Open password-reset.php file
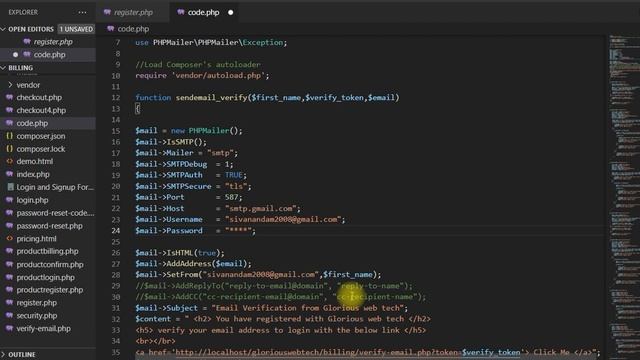Viewport: 640px width, 360px height. (49, 226)
